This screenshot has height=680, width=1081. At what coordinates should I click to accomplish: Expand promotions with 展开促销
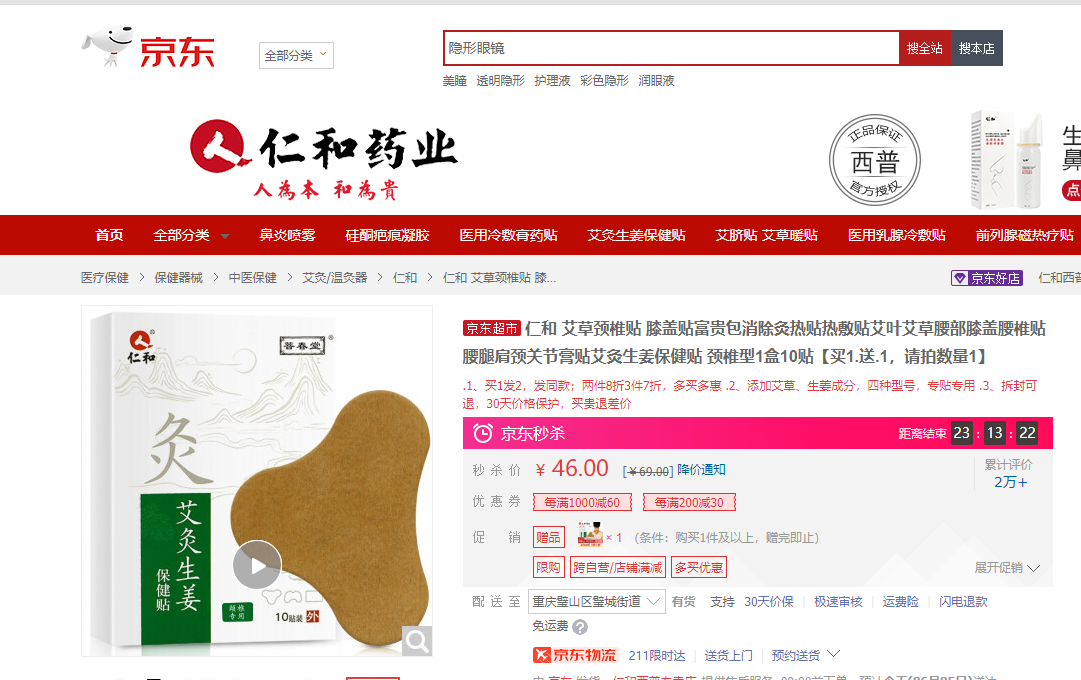pos(1007,568)
